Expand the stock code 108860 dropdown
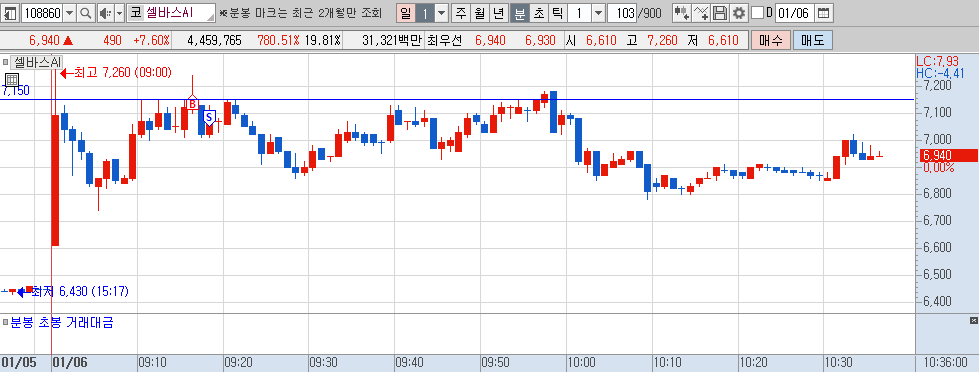Screen dimensions: 979x372 tap(69, 12)
